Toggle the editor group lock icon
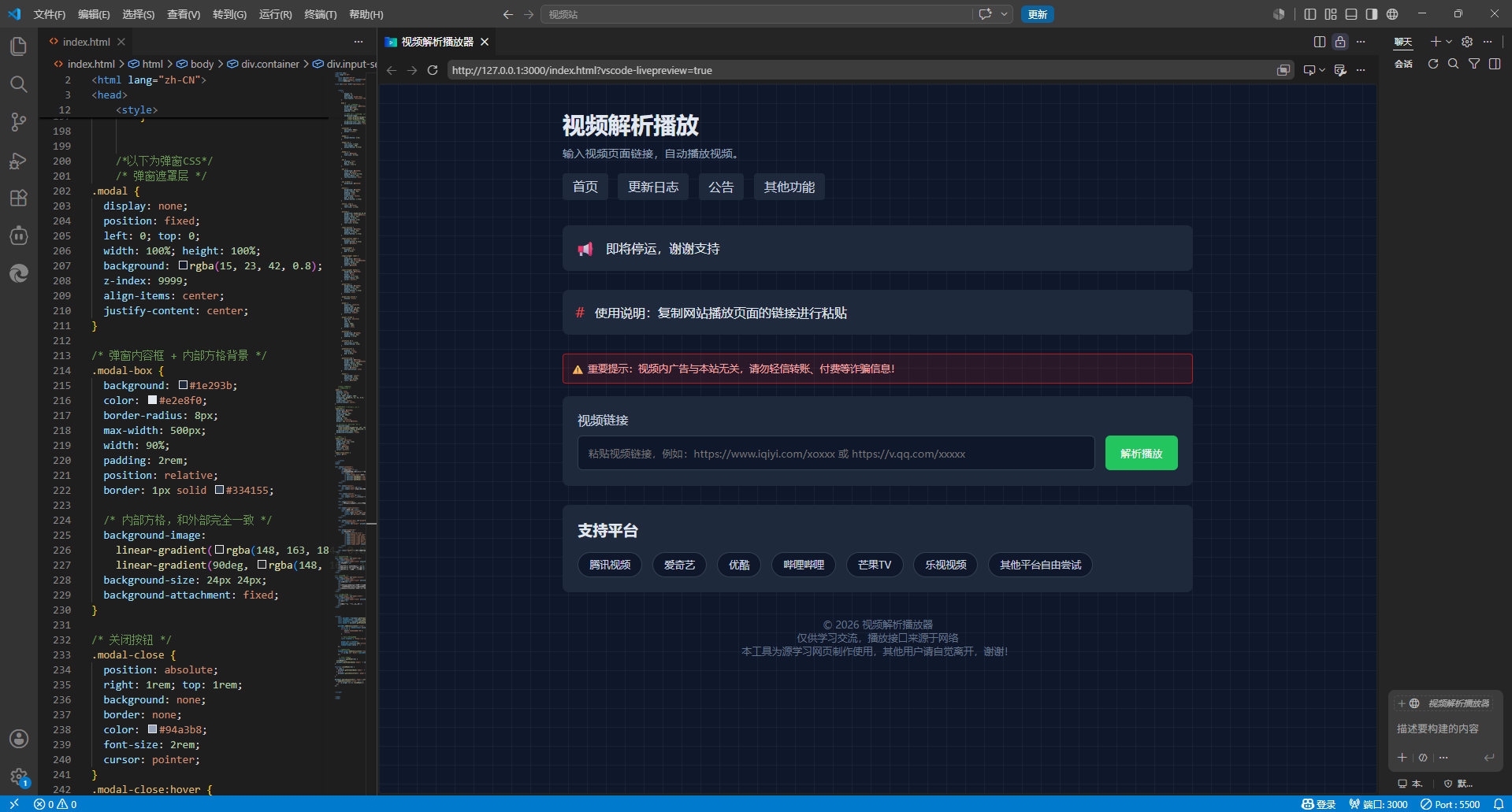 tap(1340, 42)
